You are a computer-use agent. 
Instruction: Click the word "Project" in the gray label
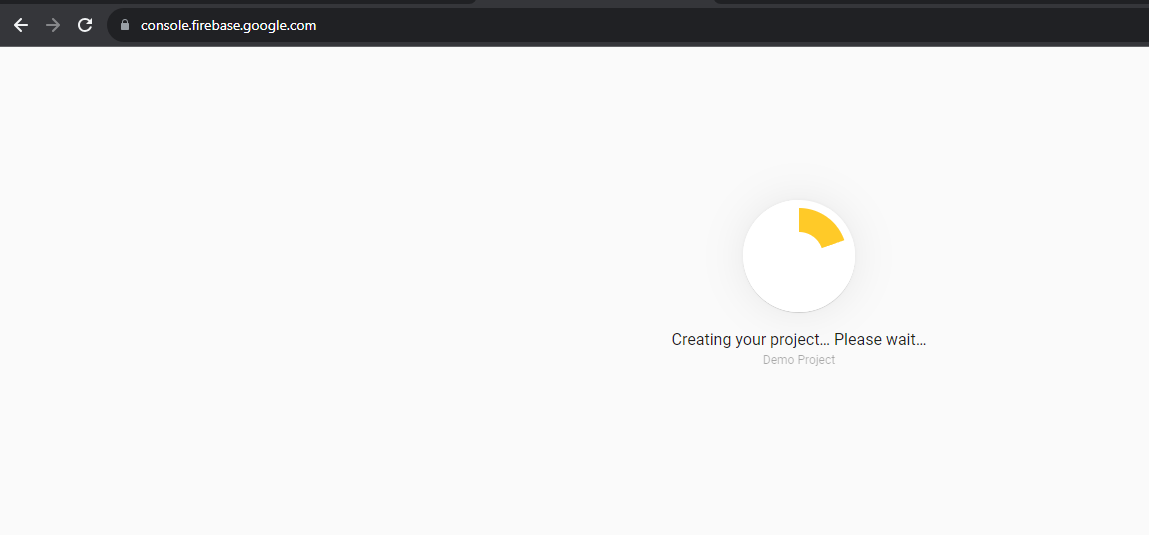(x=816, y=360)
